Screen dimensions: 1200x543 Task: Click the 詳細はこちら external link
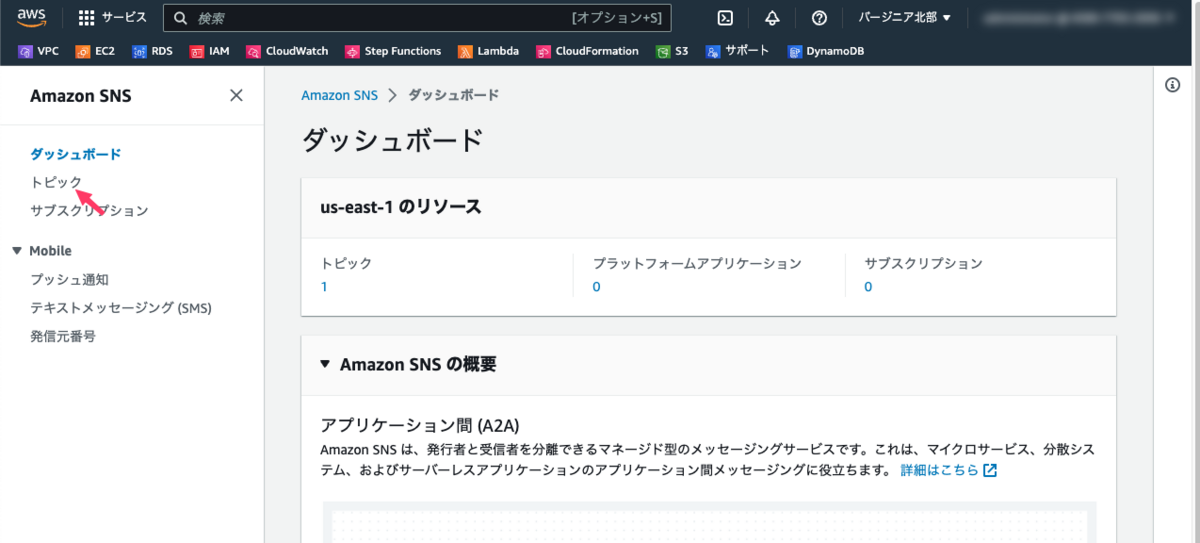point(948,470)
